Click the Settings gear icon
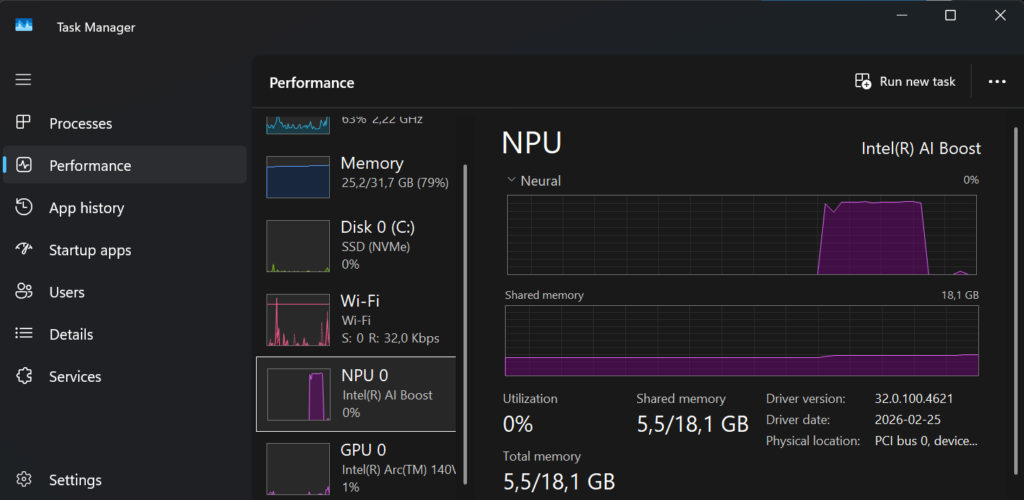The height and width of the screenshot is (500, 1024). (24, 480)
